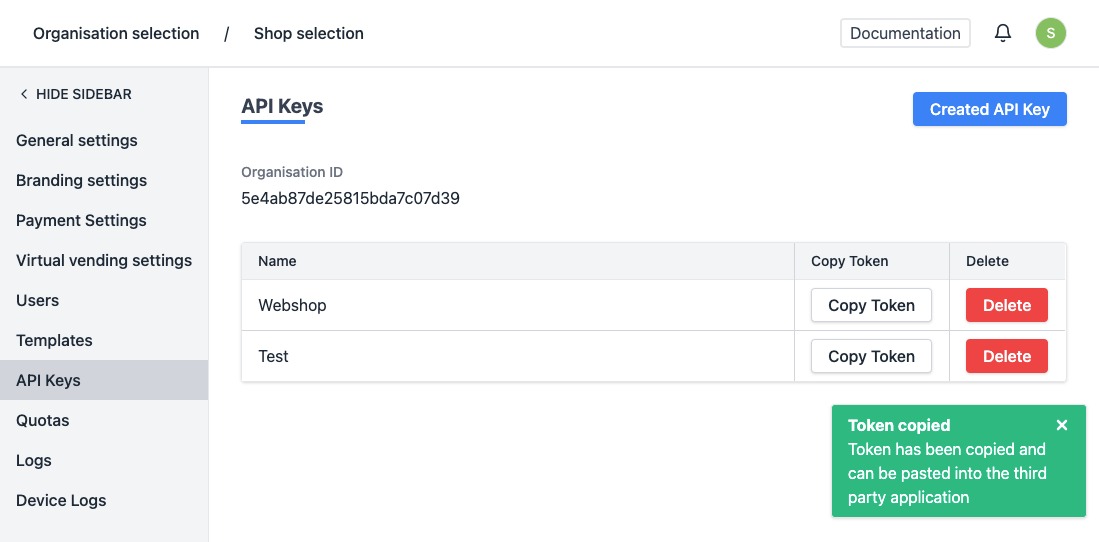This screenshot has width=1099, height=542.
Task: View Quotas from the sidebar
Action: coord(43,420)
